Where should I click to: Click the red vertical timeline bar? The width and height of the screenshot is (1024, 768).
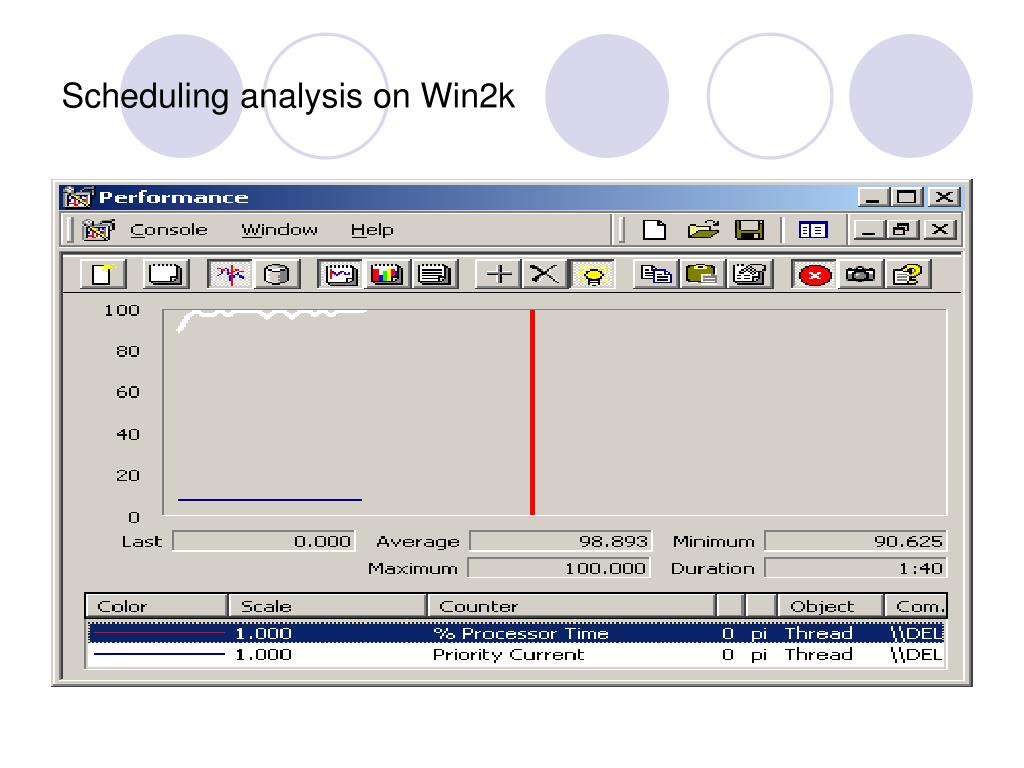click(532, 412)
